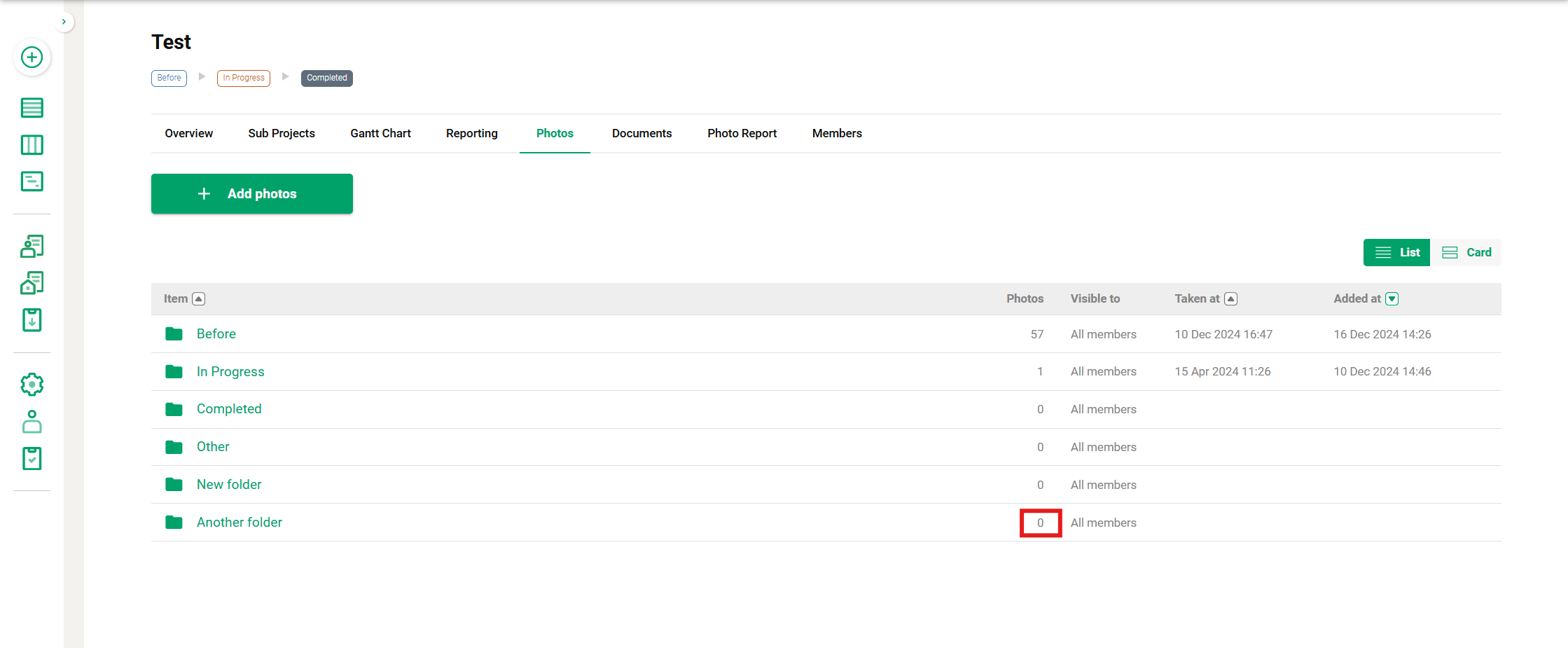Sort by Taken at column arrow
1568x648 pixels.
tap(1230, 299)
